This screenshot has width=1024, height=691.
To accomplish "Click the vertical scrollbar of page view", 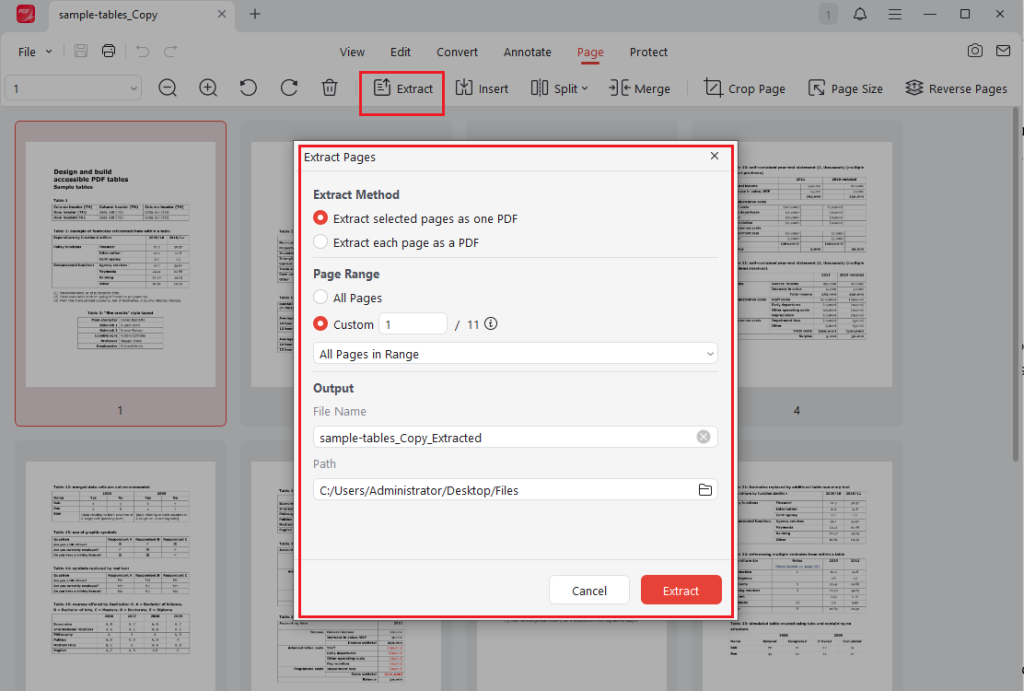I will pyautogui.click(x=1017, y=284).
